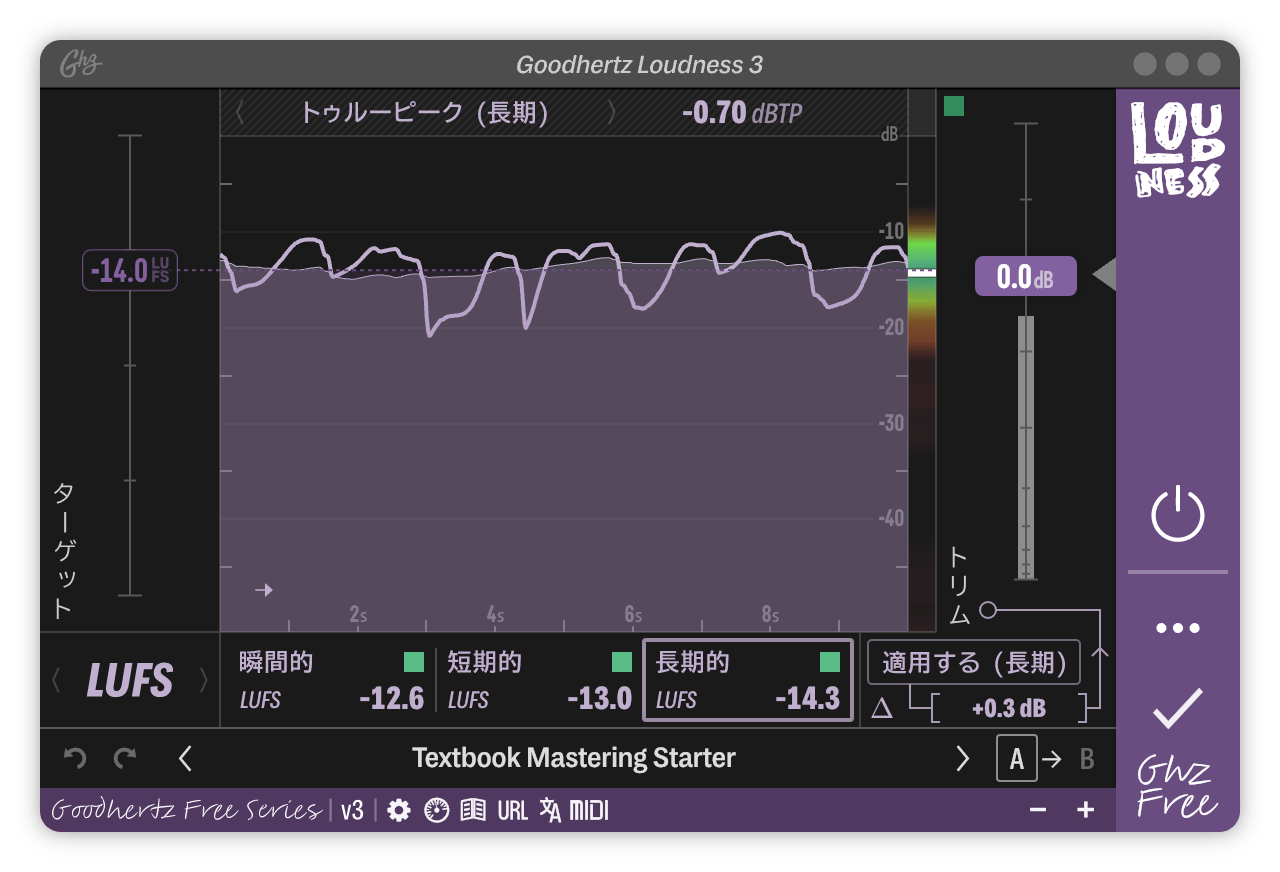Click the -14.3 integrated value
This screenshot has width=1280, height=872.
(x=808, y=699)
